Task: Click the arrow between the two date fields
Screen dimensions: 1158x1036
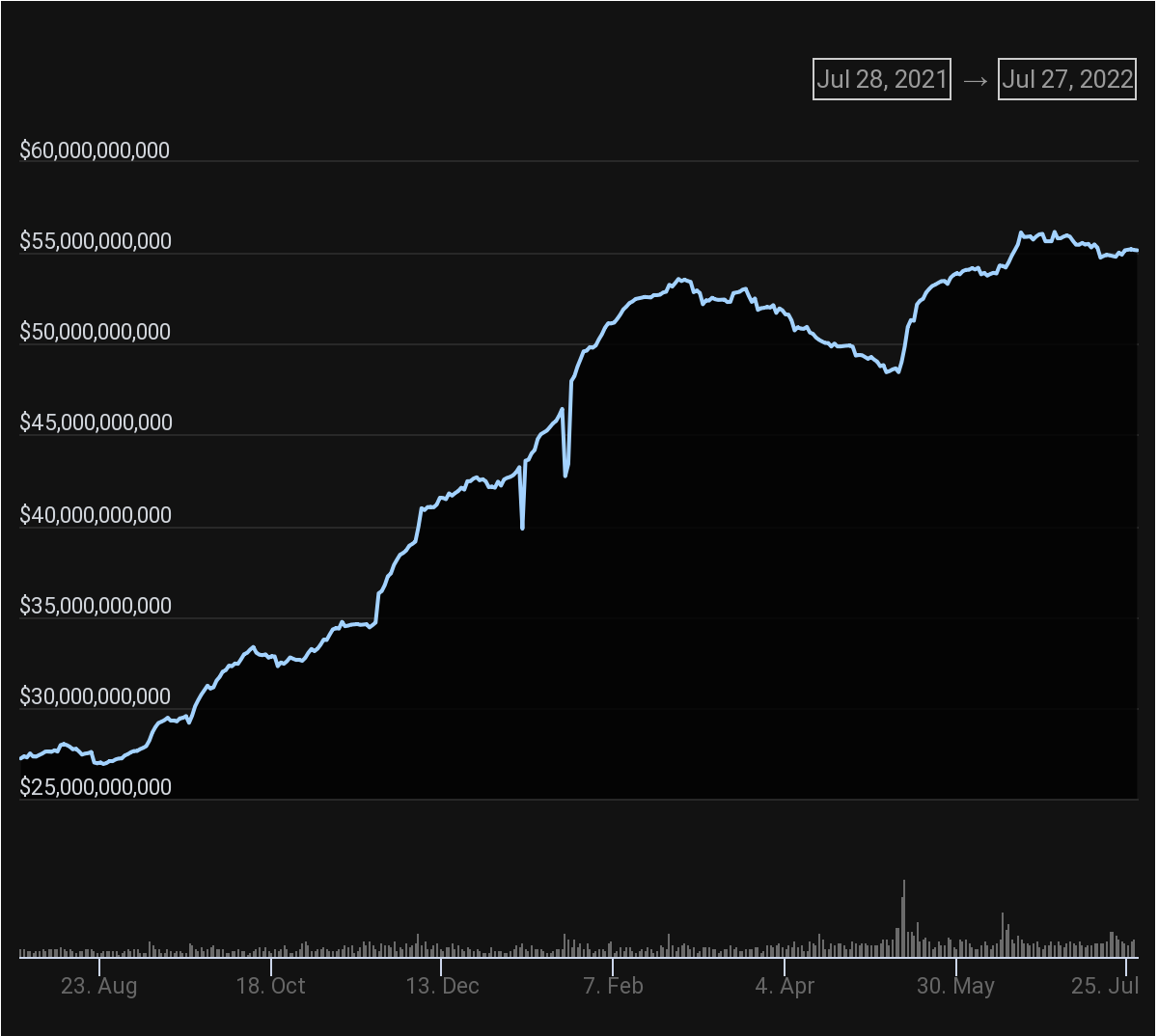Action: tap(975, 80)
